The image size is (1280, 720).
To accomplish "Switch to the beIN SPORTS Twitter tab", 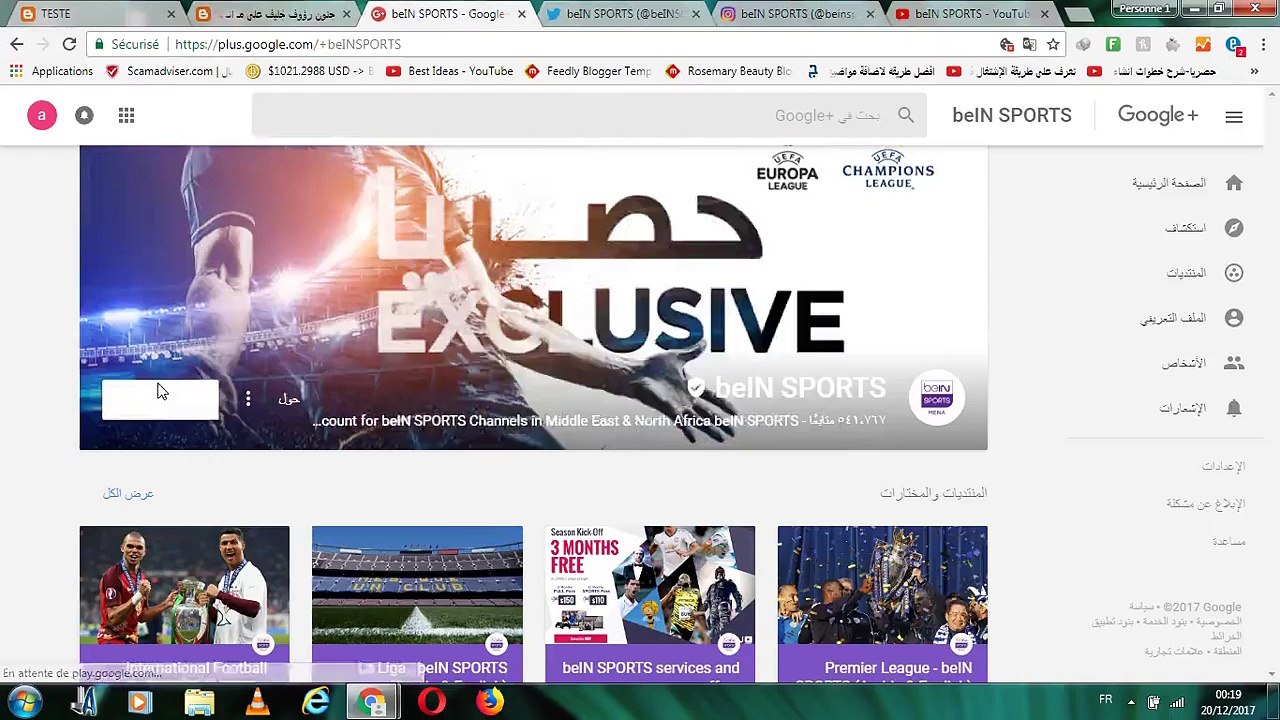I will [x=621, y=14].
